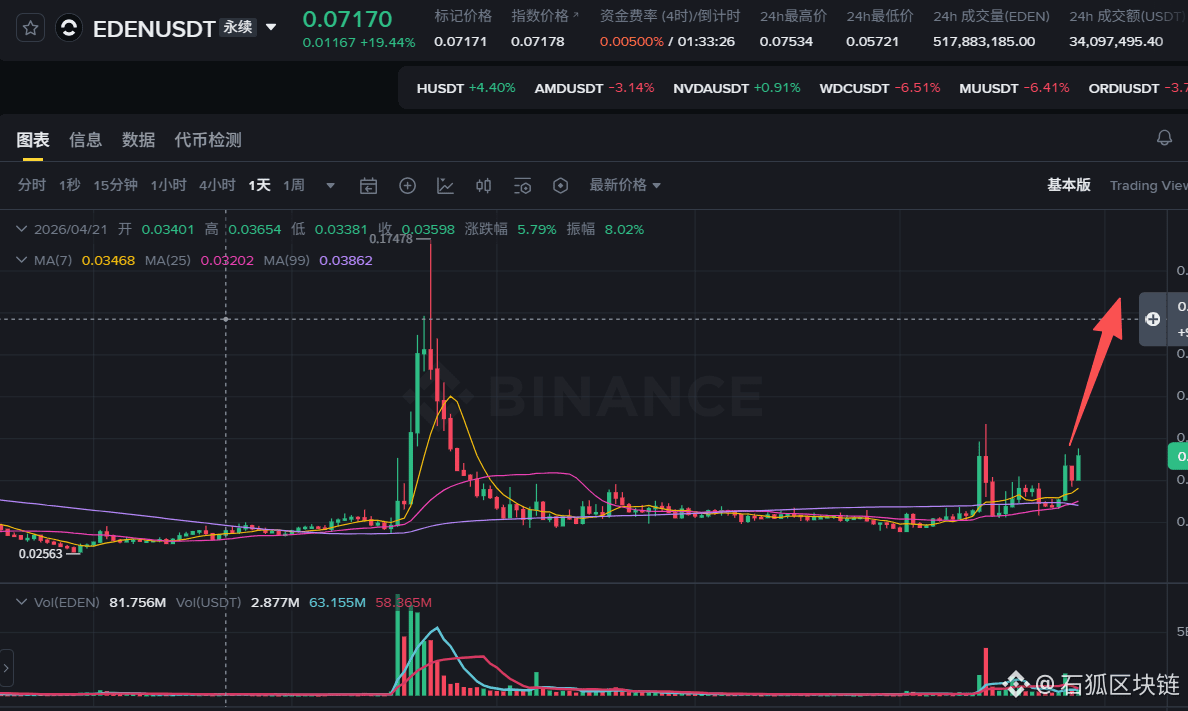The image size is (1188, 711).
Task: Select AMDUSDT in the ticker strip
Action: (594, 88)
